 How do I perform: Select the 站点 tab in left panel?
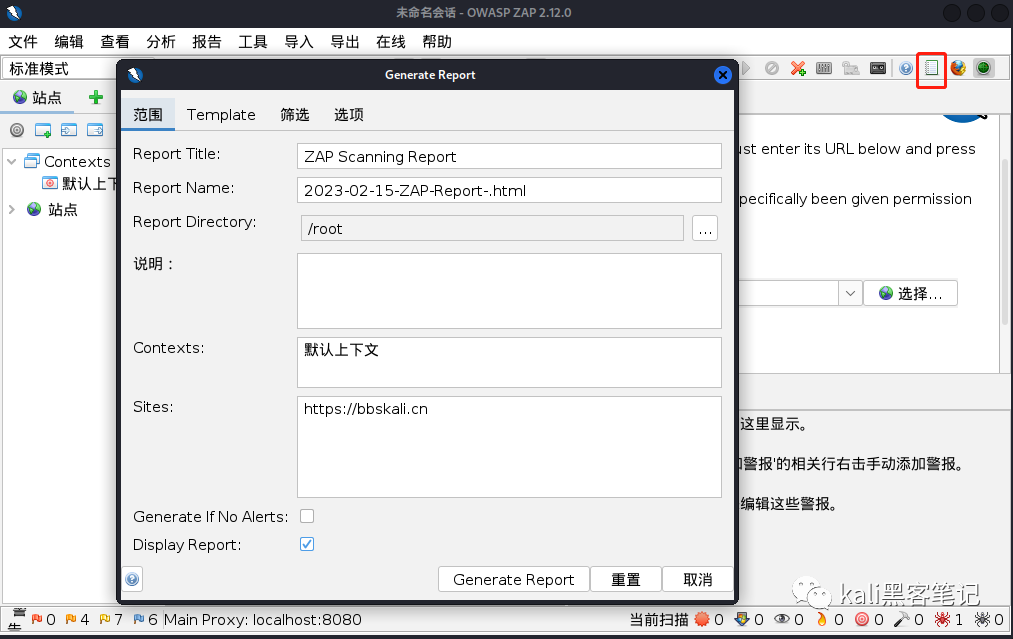pyautogui.click(x=39, y=98)
